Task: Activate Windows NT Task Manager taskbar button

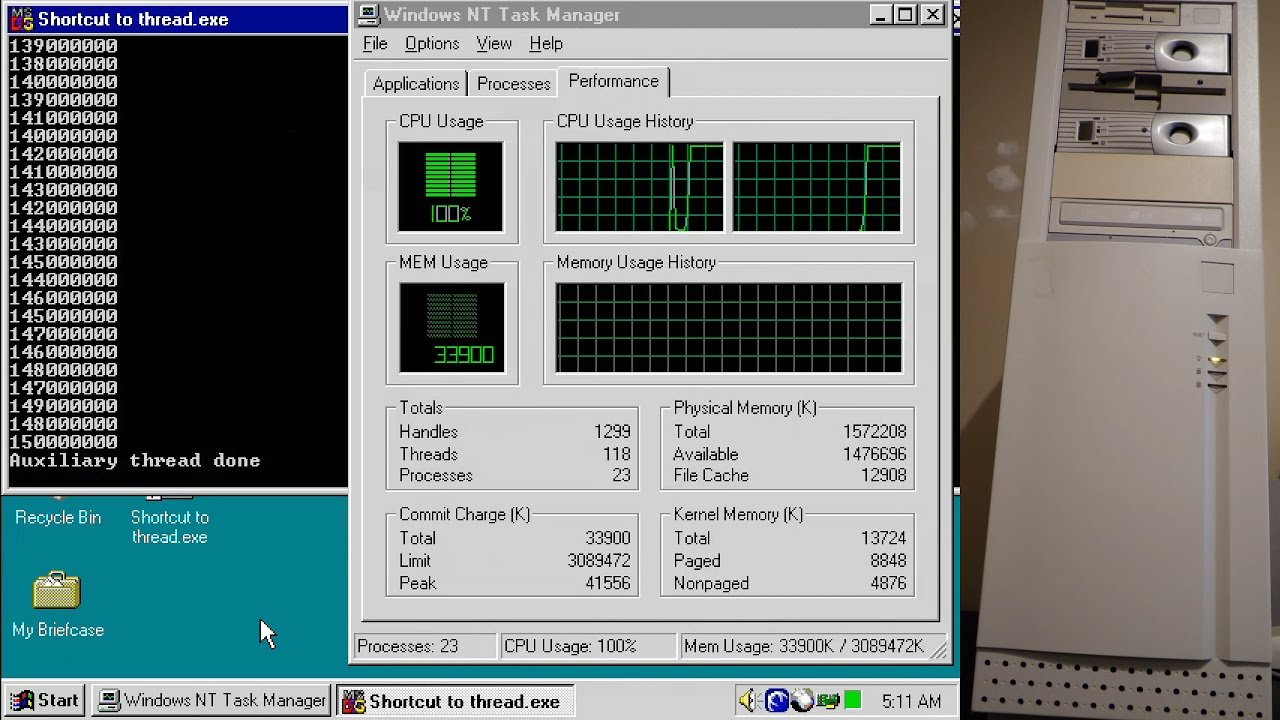Action: click(x=213, y=701)
